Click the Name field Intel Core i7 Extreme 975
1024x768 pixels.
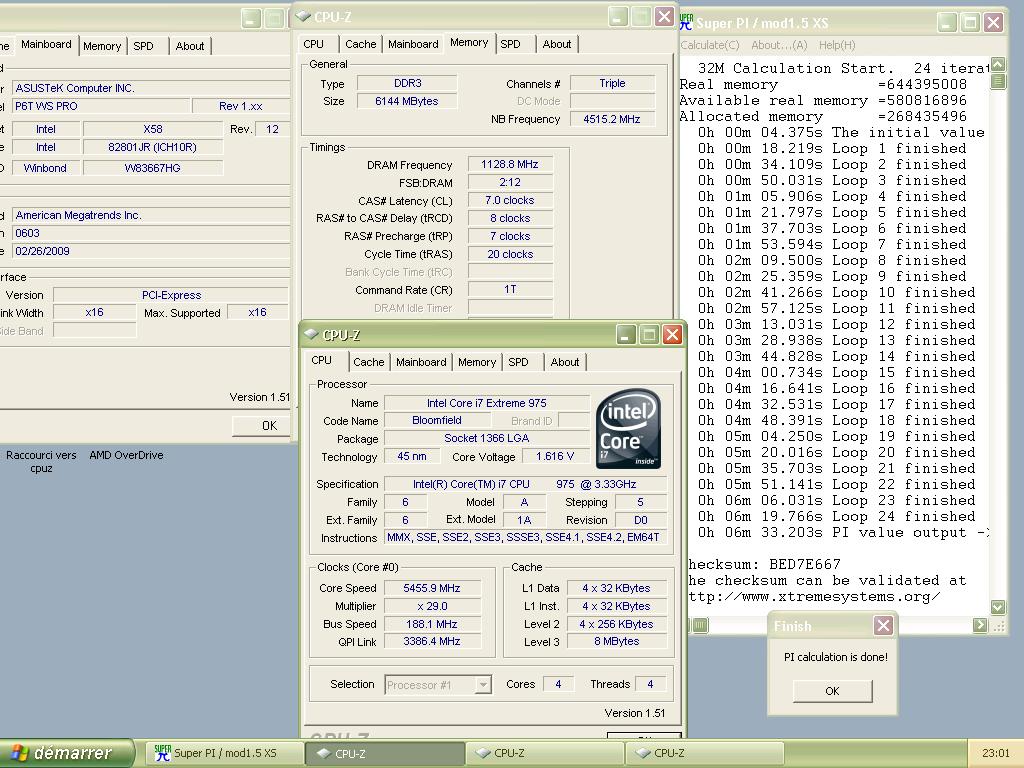tap(487, 403)
